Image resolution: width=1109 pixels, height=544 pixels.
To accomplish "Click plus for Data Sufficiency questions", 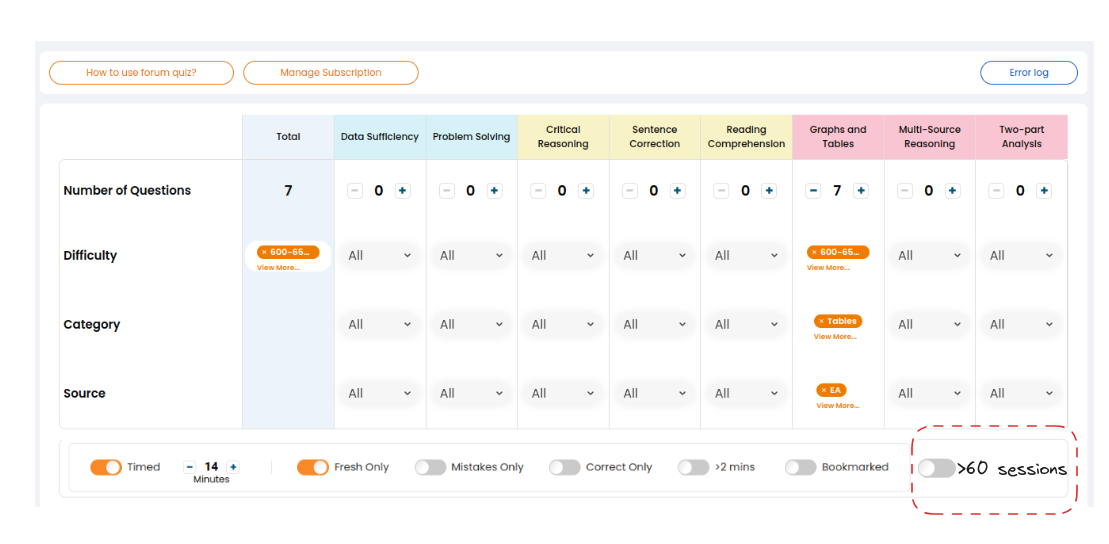I will coord(402,191).
